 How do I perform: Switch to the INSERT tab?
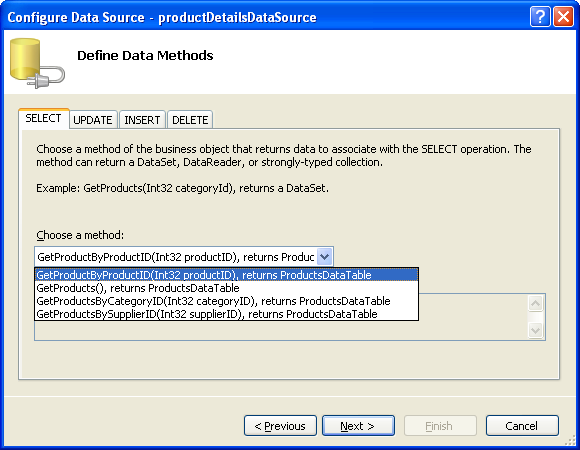pyautogui.click(x=142, y=120)
